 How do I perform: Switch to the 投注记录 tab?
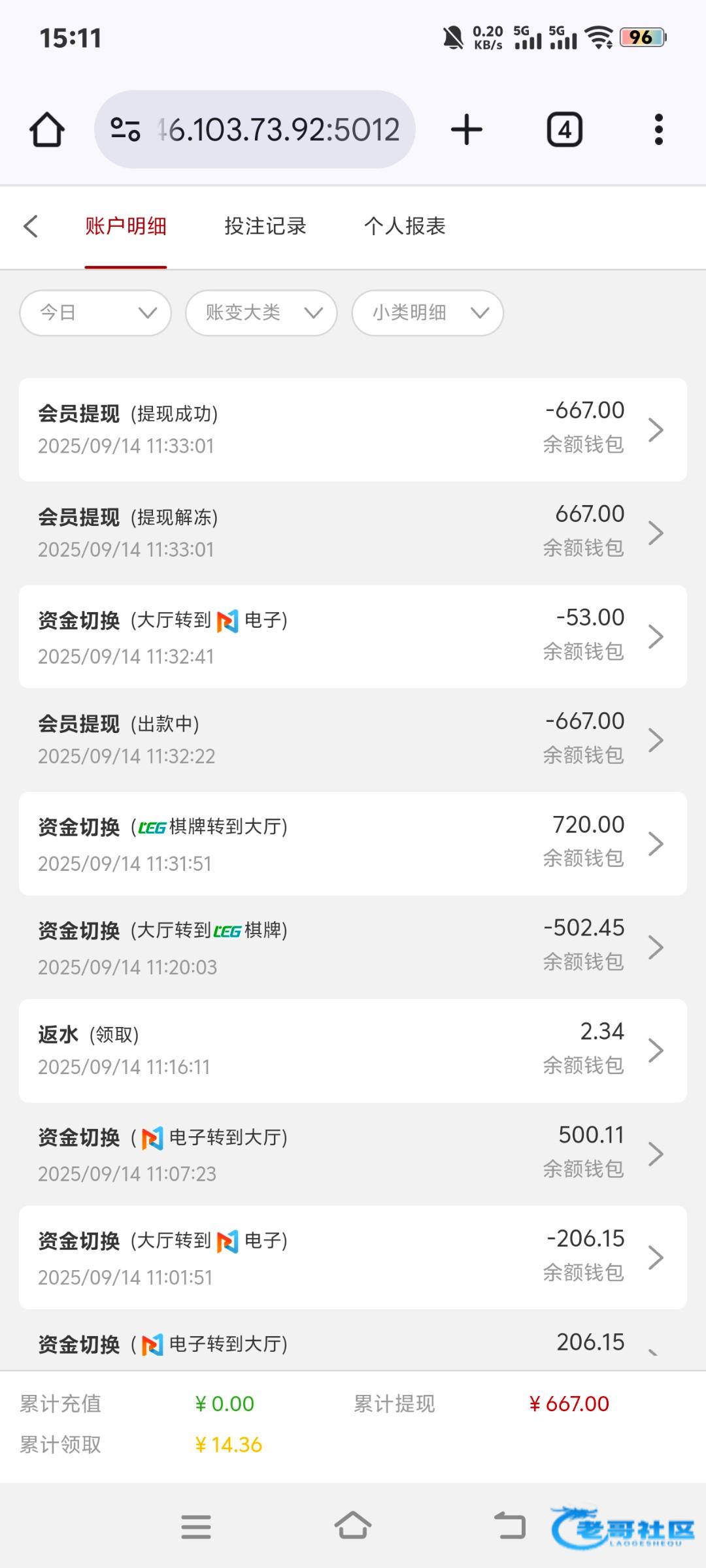click(265, 227)
